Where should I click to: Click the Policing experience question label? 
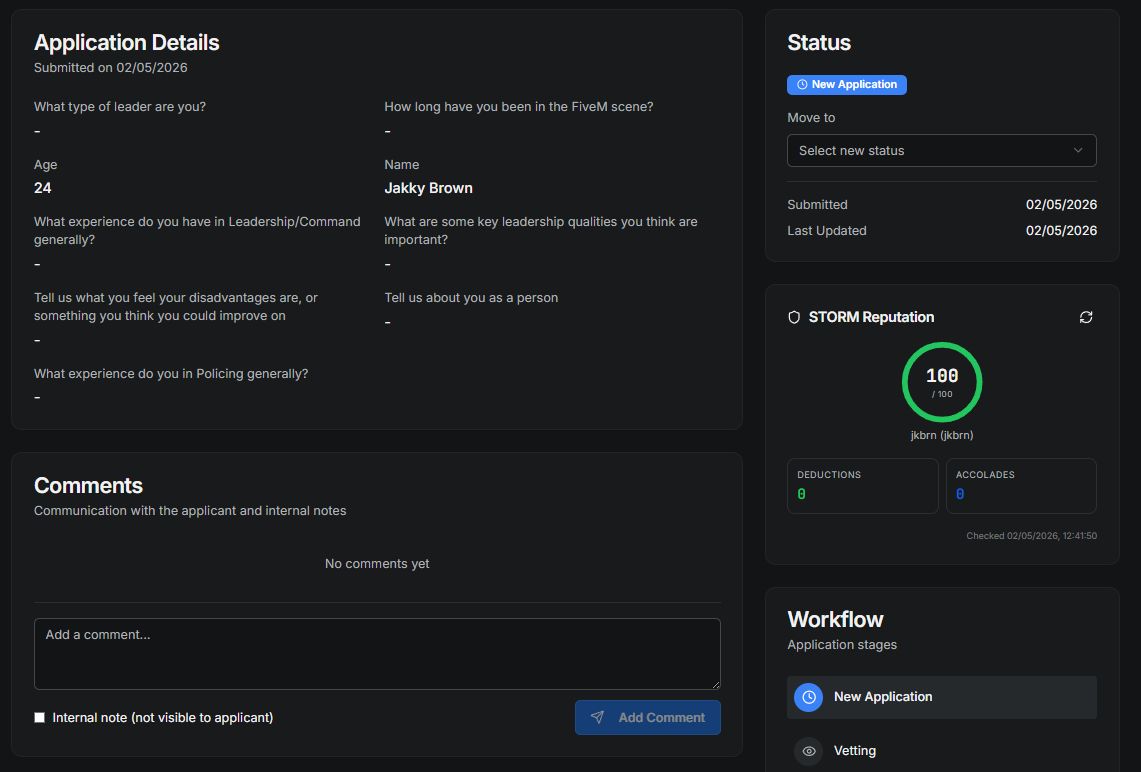(171, 374)
